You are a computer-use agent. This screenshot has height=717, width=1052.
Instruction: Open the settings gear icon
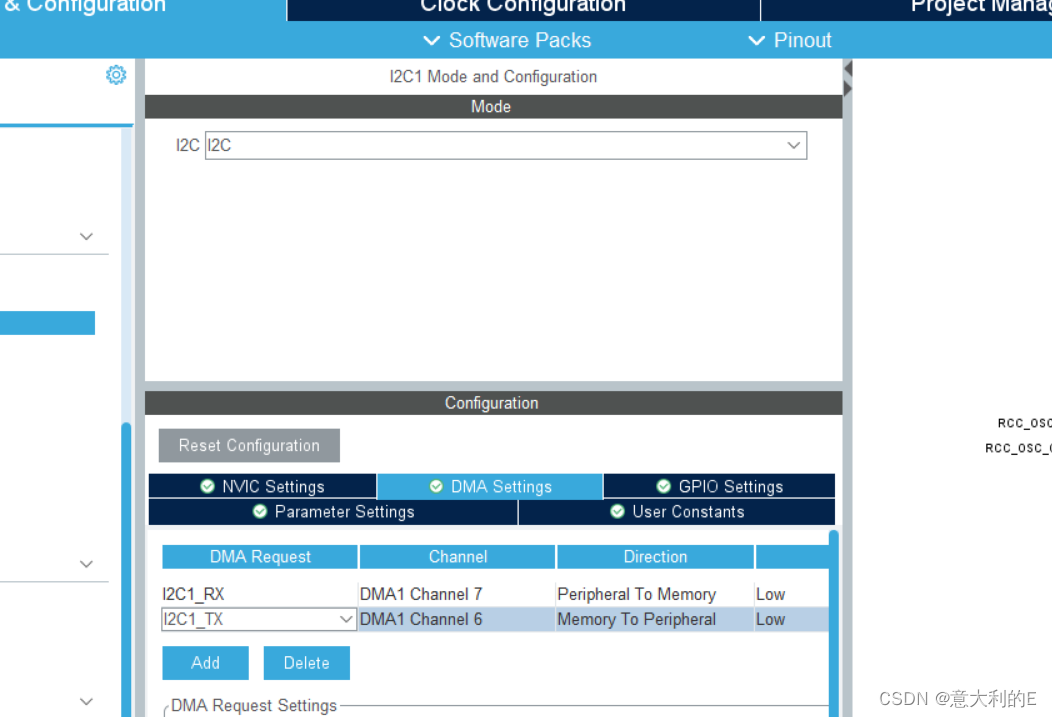pos(116,75)
